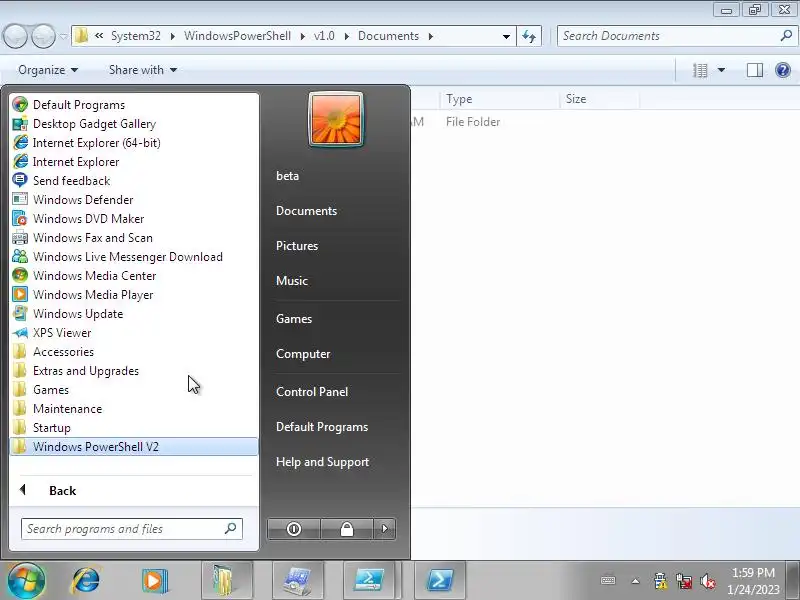Open address bar history dropdown
This screenshot has height=600, width=800.
506,36
